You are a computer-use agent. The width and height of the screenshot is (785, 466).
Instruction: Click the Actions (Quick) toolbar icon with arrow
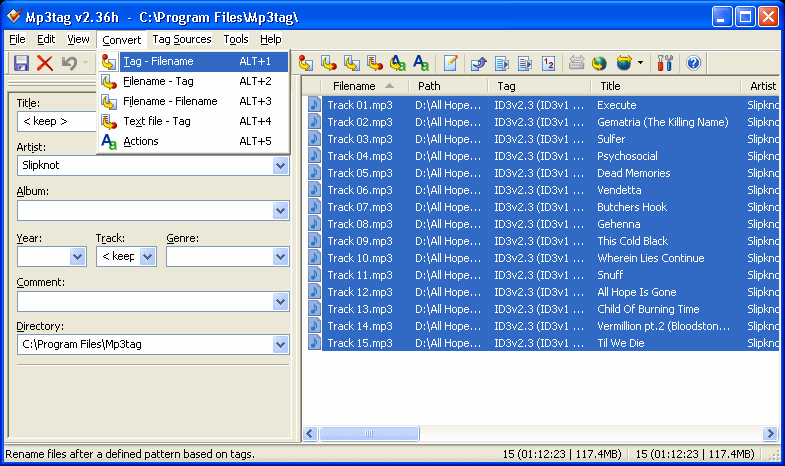pos(398,63)
